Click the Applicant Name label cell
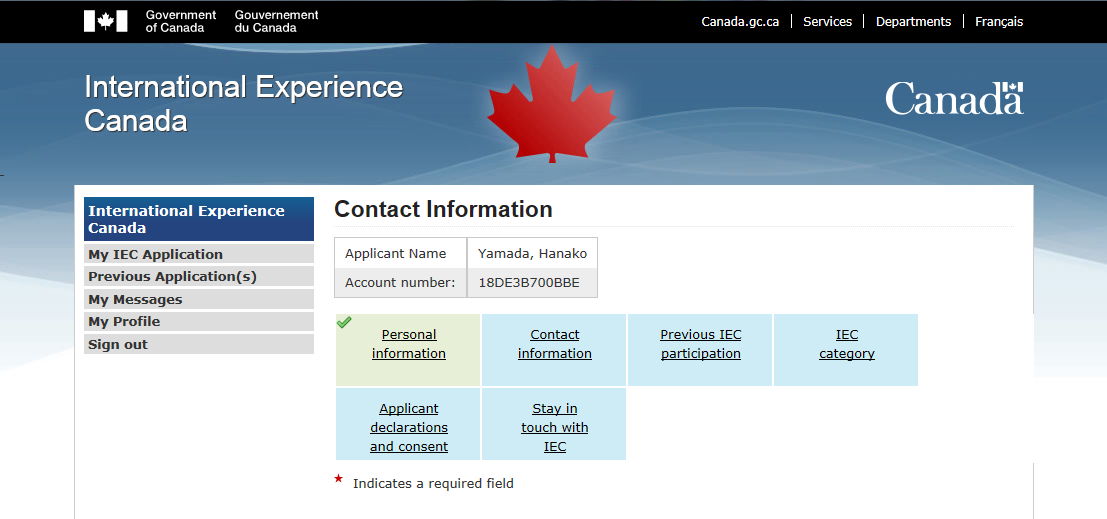Image resolution: width=1107 pixels, height=519 pixels. (401, 253)
